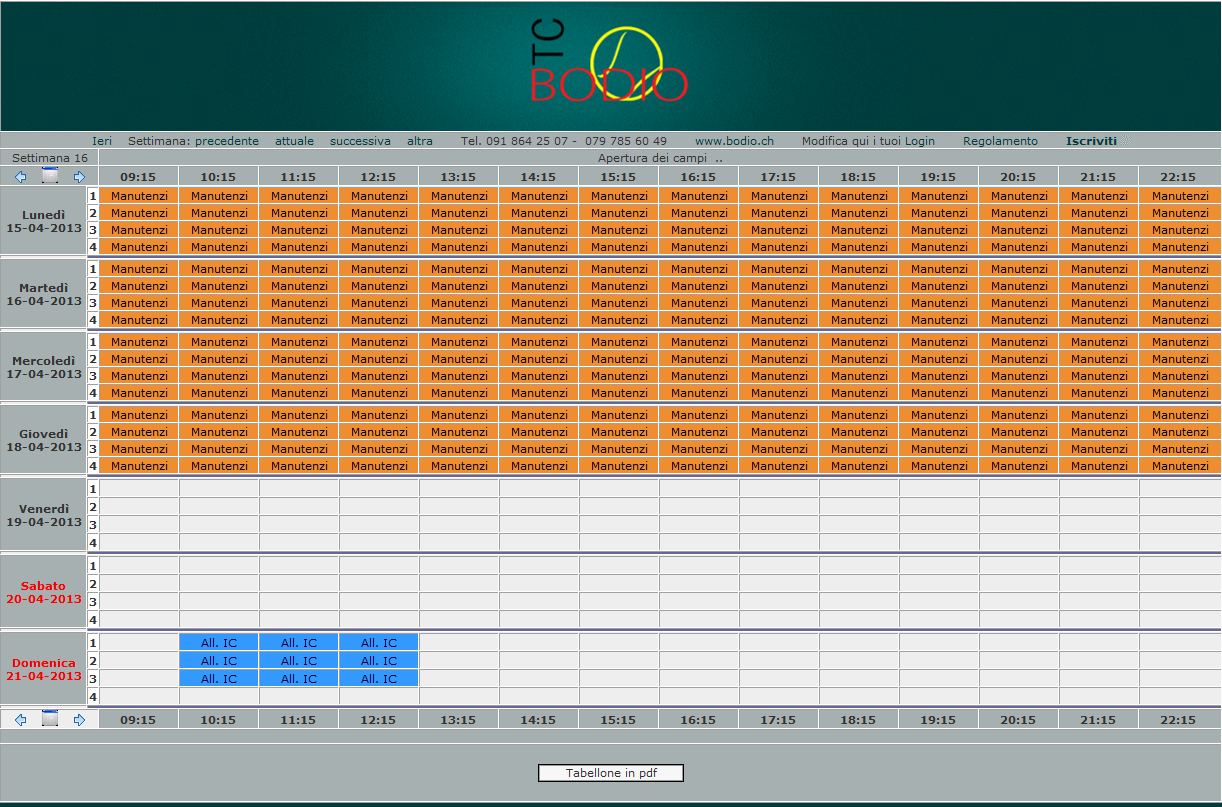Viewport: 1222px width, 807px height.
Task: Go to yesterday via the Ieri link
Action: [102, 141]
